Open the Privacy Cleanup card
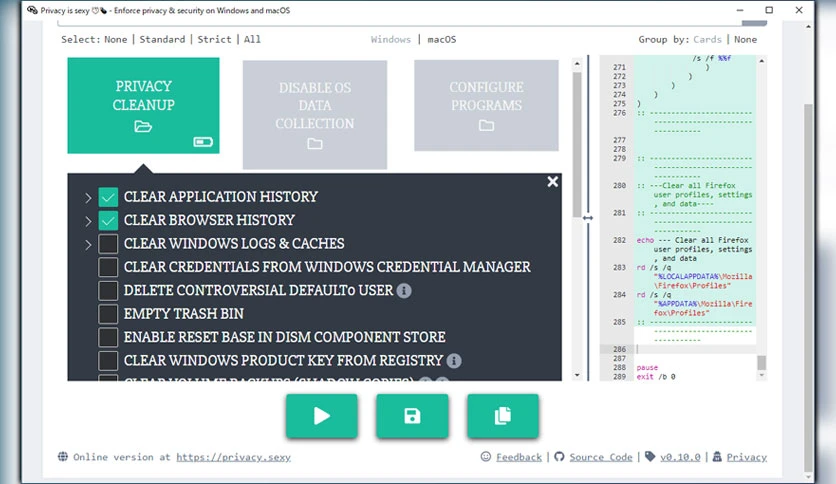 pos(143,106)
